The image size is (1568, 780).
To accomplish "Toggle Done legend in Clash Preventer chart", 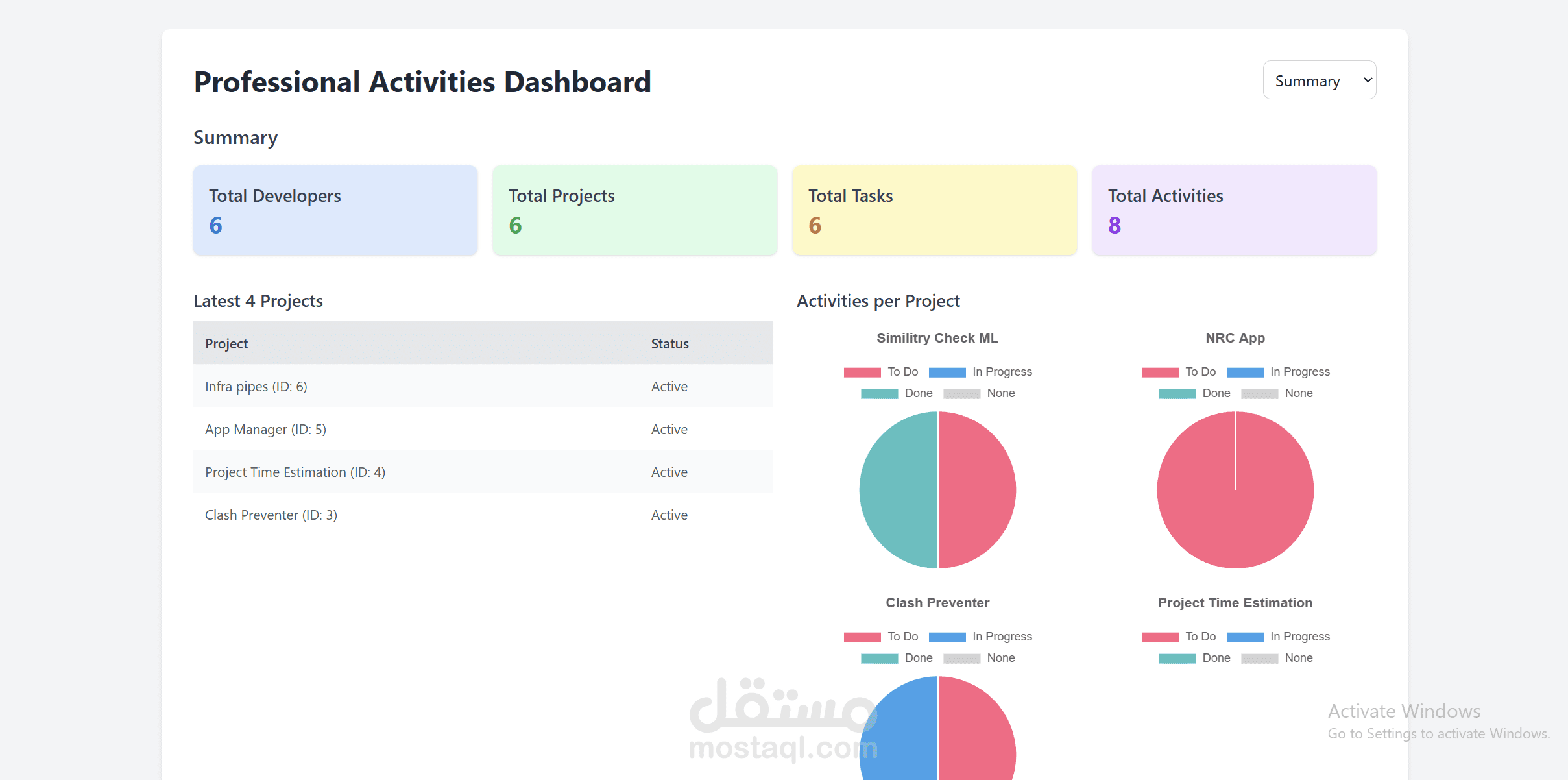I will point(897,658).
